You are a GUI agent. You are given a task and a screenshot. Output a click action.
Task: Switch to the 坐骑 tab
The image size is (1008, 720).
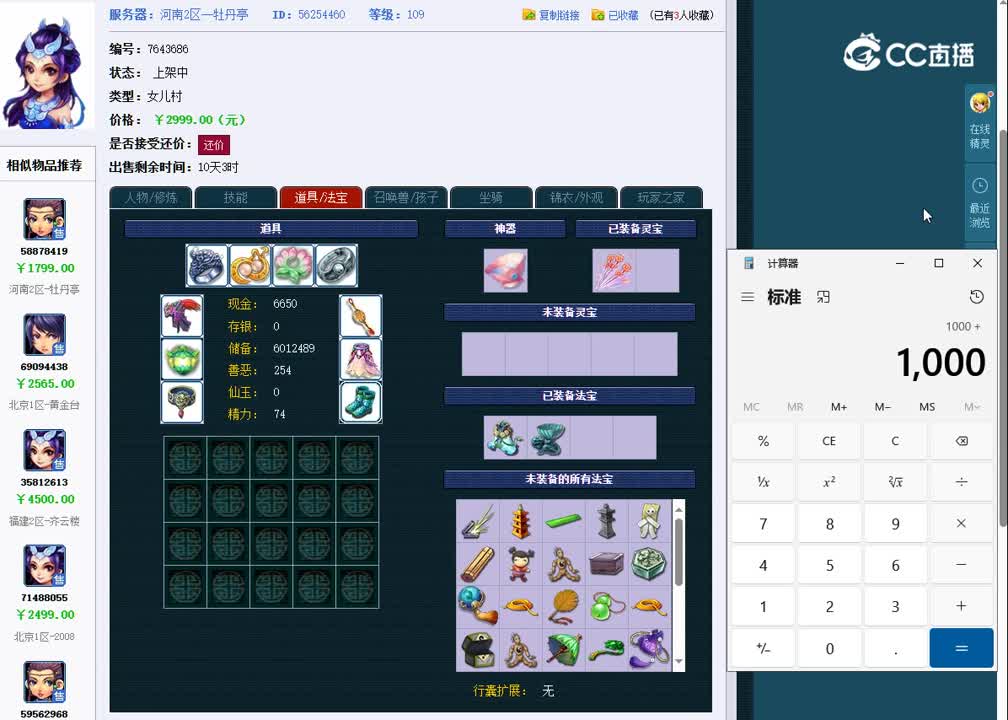pos(491,197)
